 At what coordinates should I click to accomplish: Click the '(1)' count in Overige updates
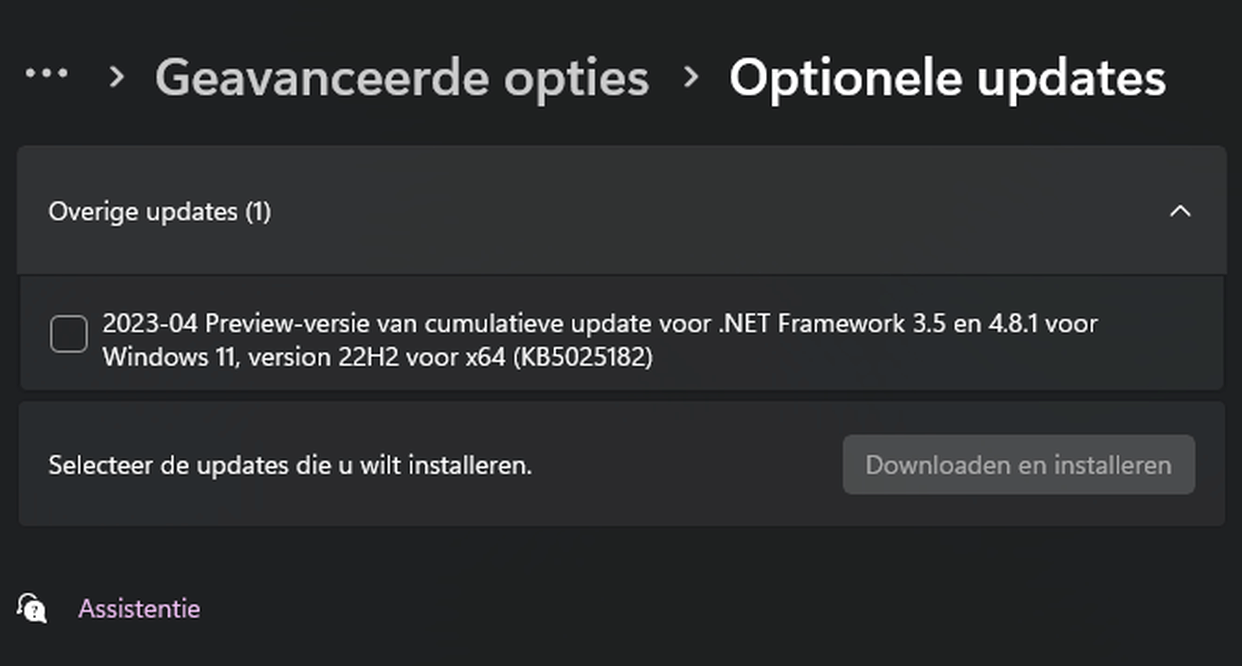tap(258, 212)
